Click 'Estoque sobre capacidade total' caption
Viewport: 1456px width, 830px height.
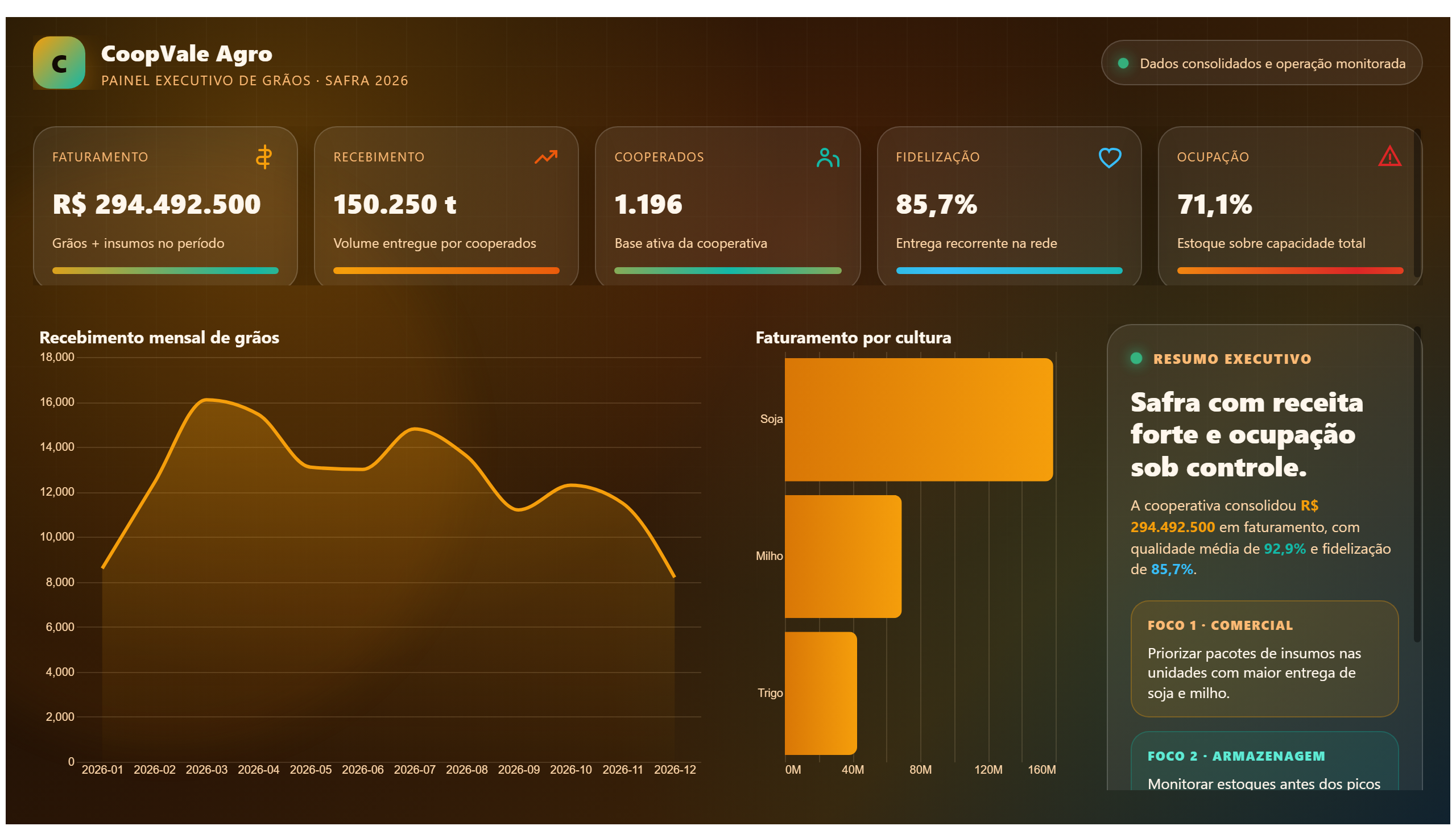tap(1271, 243)
